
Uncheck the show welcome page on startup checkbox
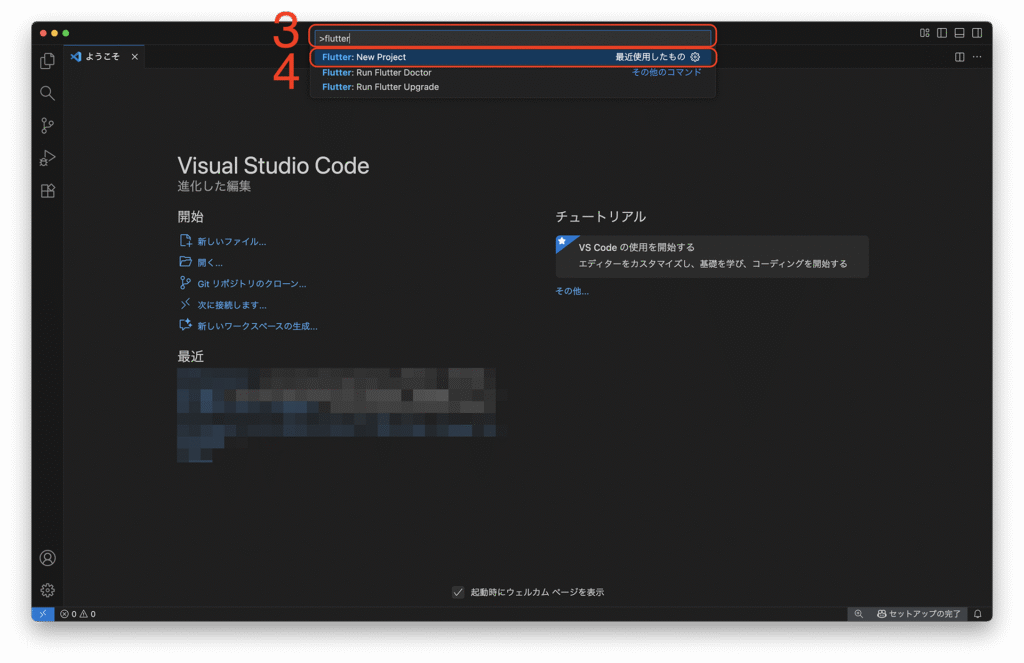click(x=458, y=592)
